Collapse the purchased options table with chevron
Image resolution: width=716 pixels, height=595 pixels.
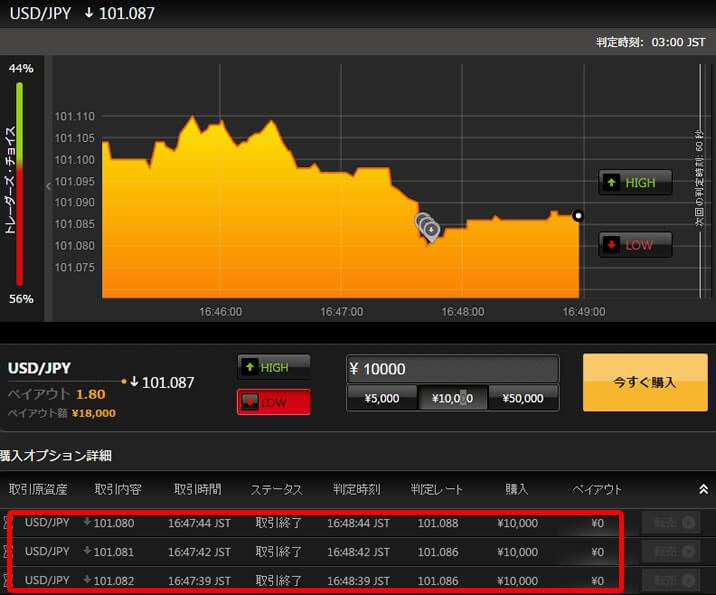(x=703, y=490)
